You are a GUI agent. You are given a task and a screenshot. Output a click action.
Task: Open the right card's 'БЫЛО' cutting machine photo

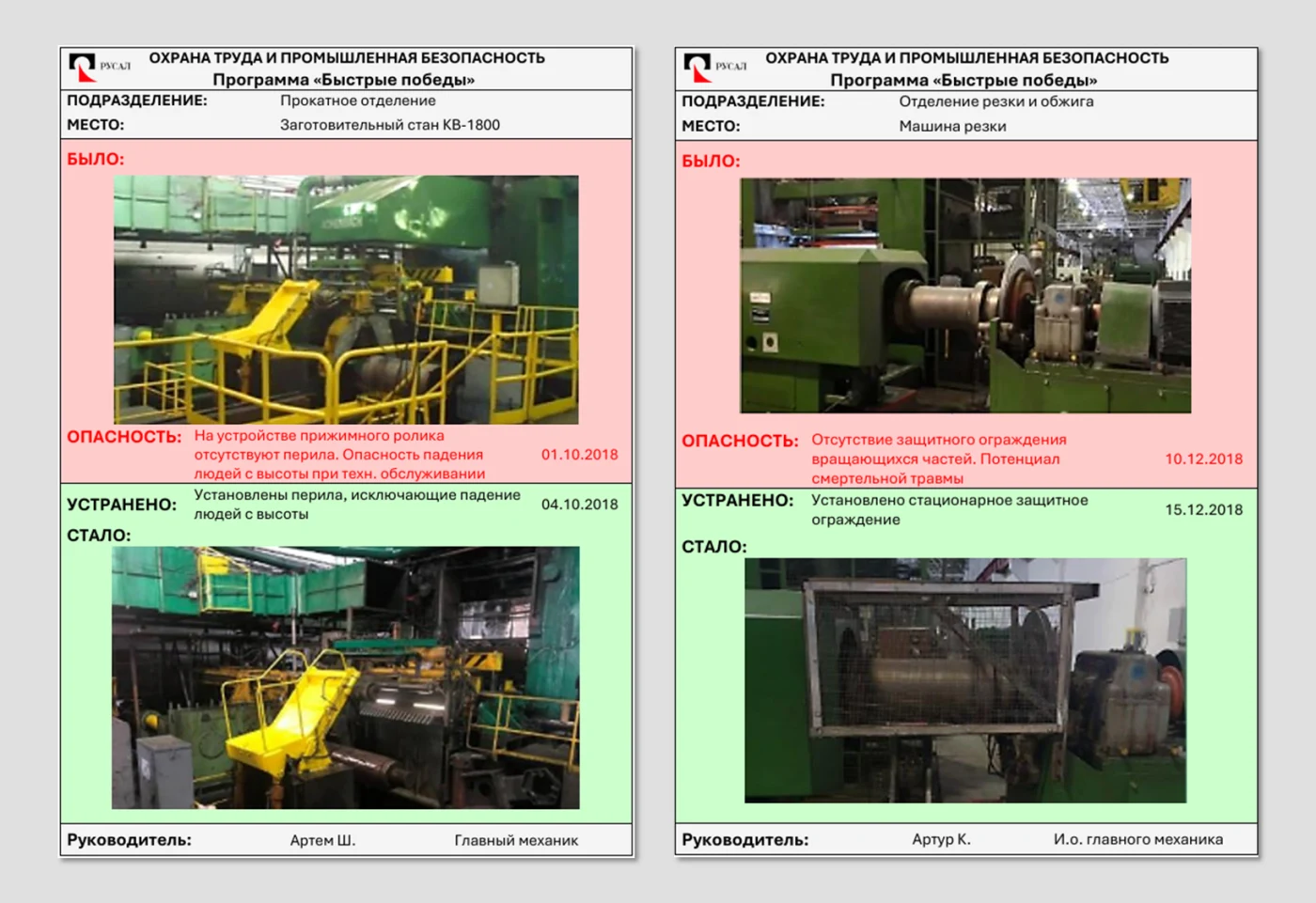tap(965, 295)
